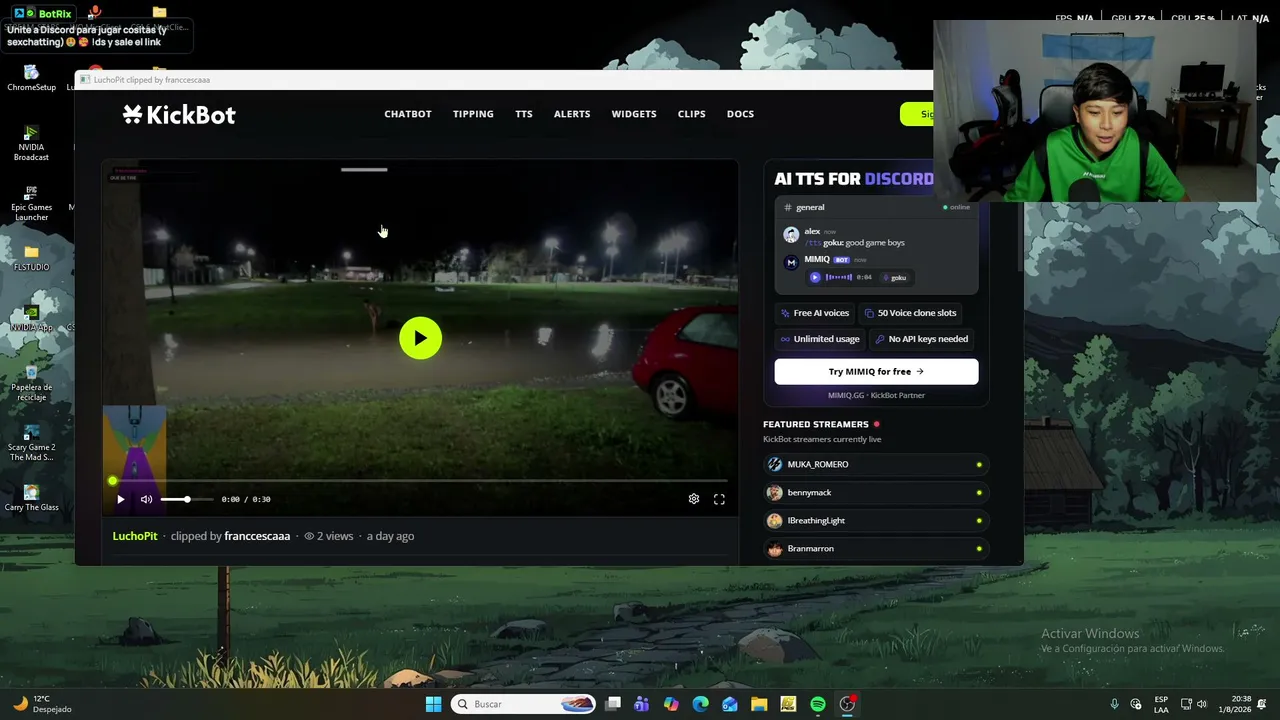Select the Branmarron featured streamer
This screenshot has width=1280, height=720.
point(875,548)
